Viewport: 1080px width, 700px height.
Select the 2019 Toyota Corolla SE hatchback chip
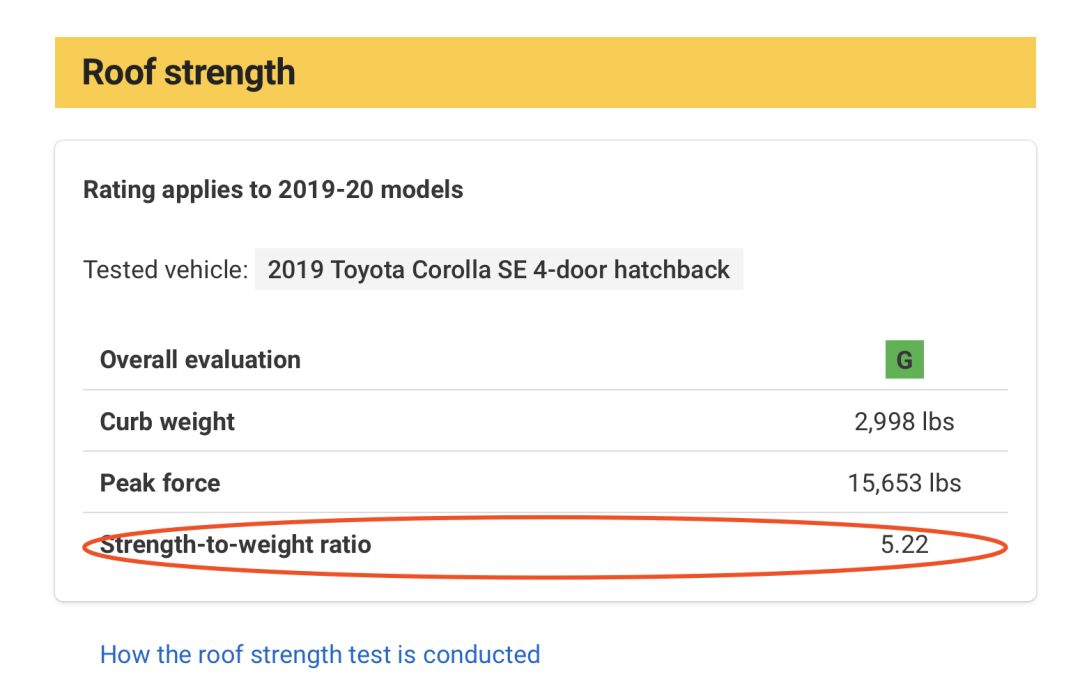coord(498,270)
